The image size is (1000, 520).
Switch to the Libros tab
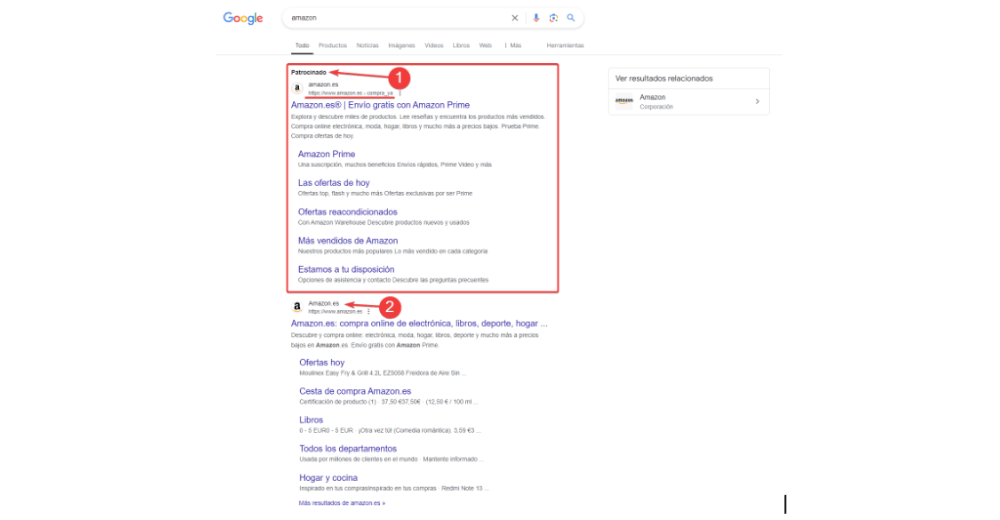461,46
